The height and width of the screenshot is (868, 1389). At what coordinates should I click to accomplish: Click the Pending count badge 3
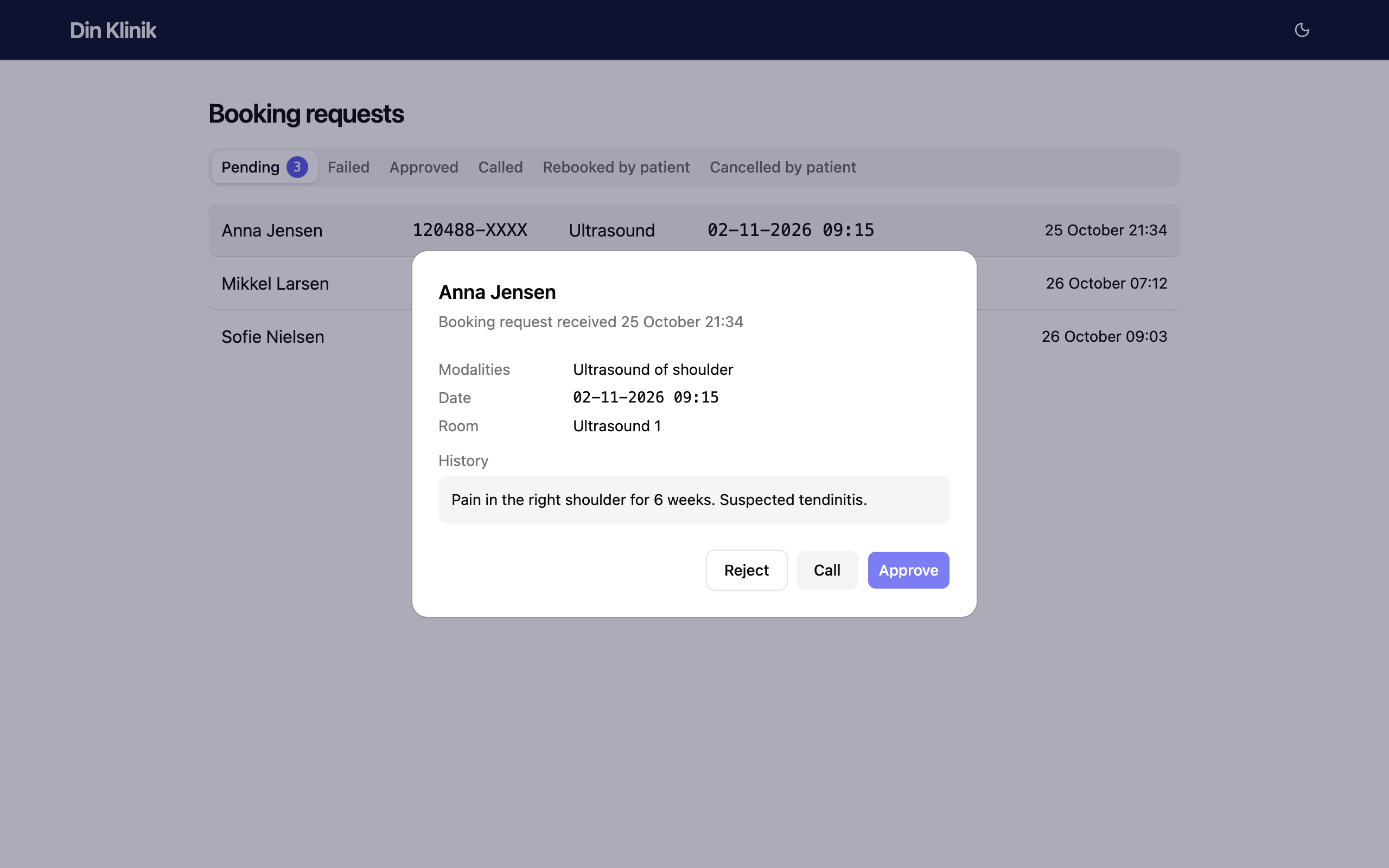(297, 167)
